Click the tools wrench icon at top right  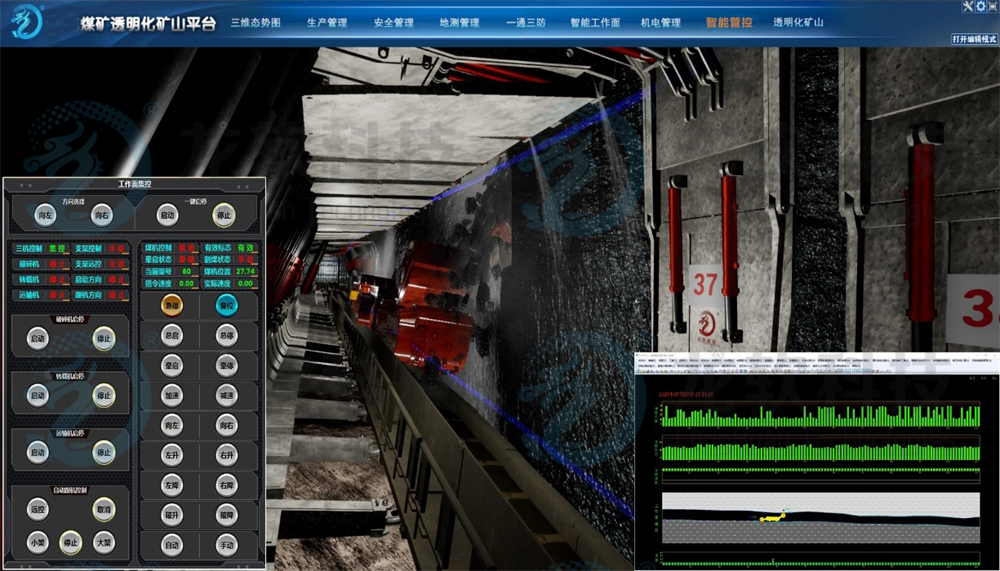(966, 7)
